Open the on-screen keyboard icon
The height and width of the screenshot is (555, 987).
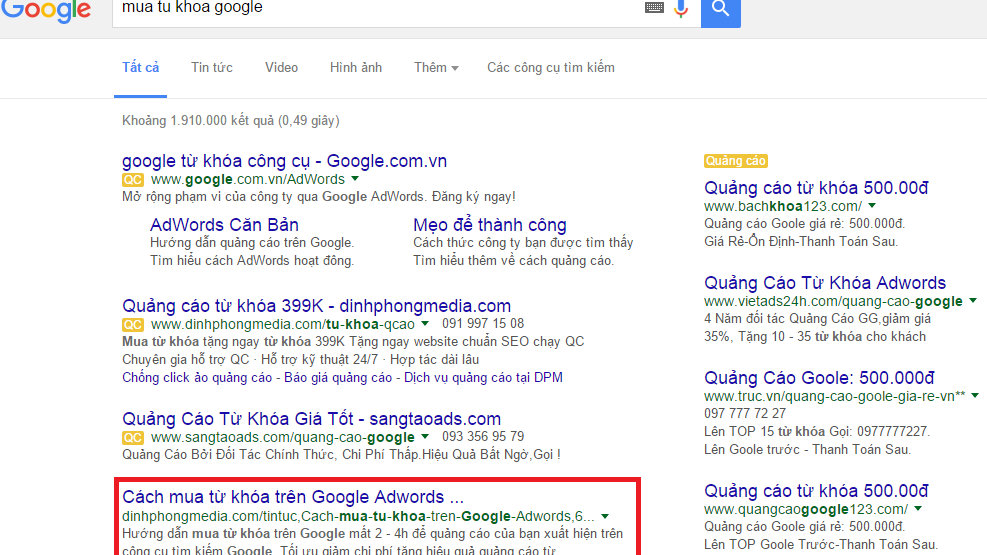654,8
